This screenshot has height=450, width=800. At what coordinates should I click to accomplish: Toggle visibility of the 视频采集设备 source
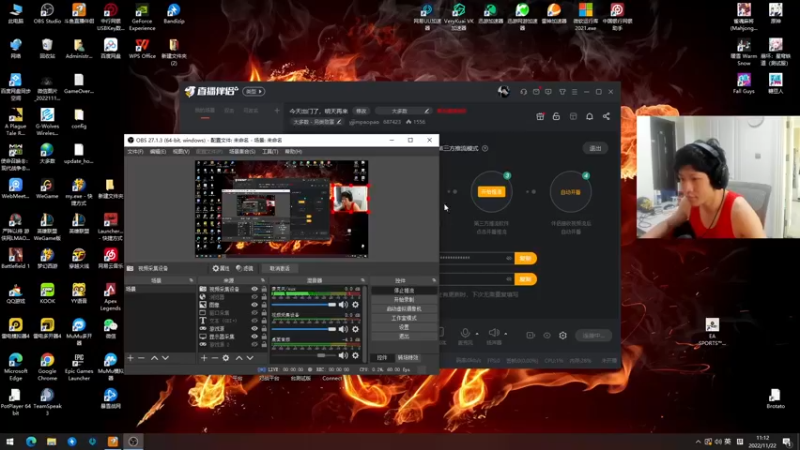[254, 289]
